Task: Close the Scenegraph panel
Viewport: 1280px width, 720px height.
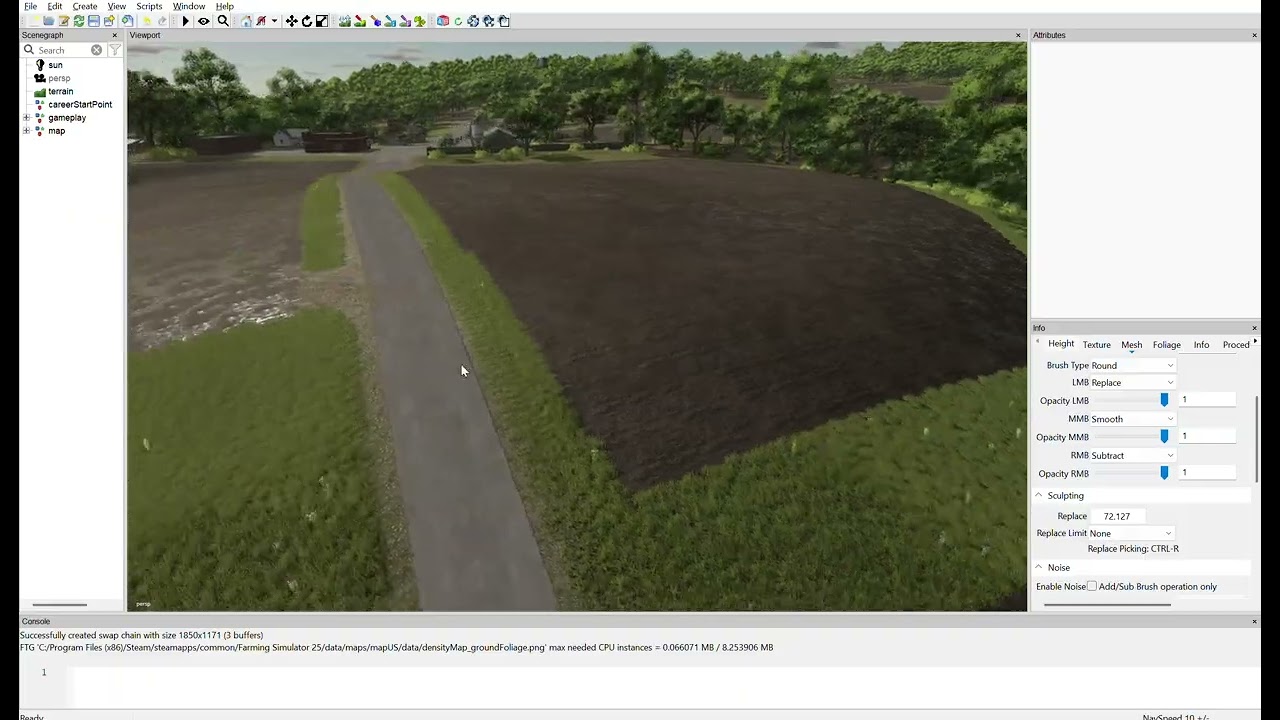Action: click(114, 35)
